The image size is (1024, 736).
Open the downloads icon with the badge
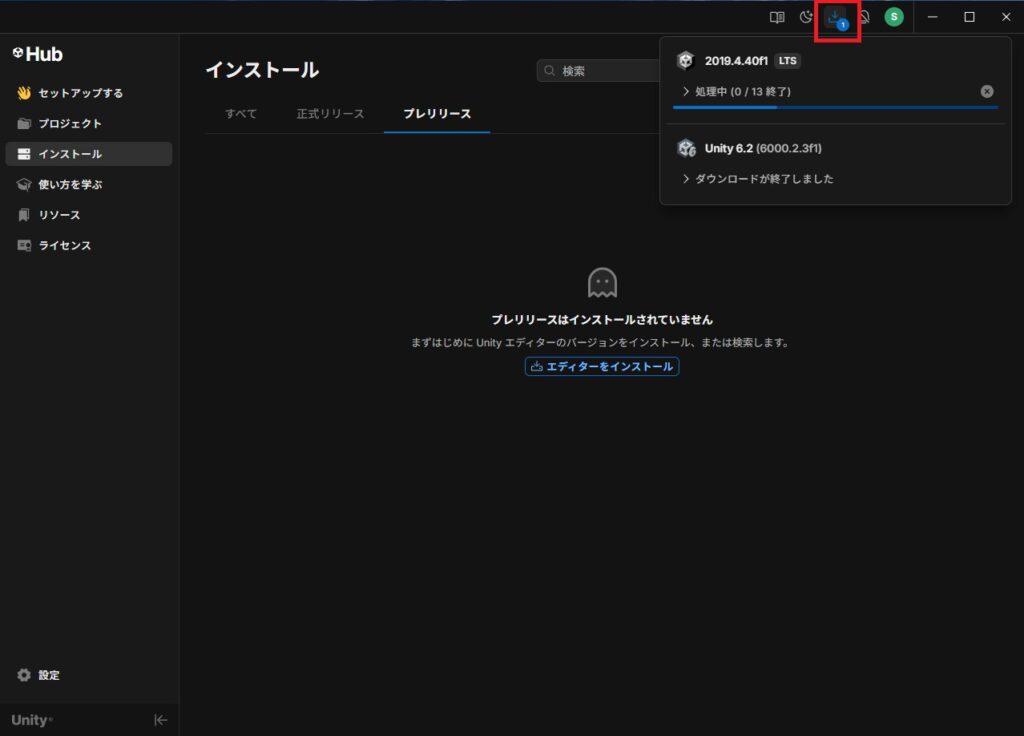click(x=837, y=18)
